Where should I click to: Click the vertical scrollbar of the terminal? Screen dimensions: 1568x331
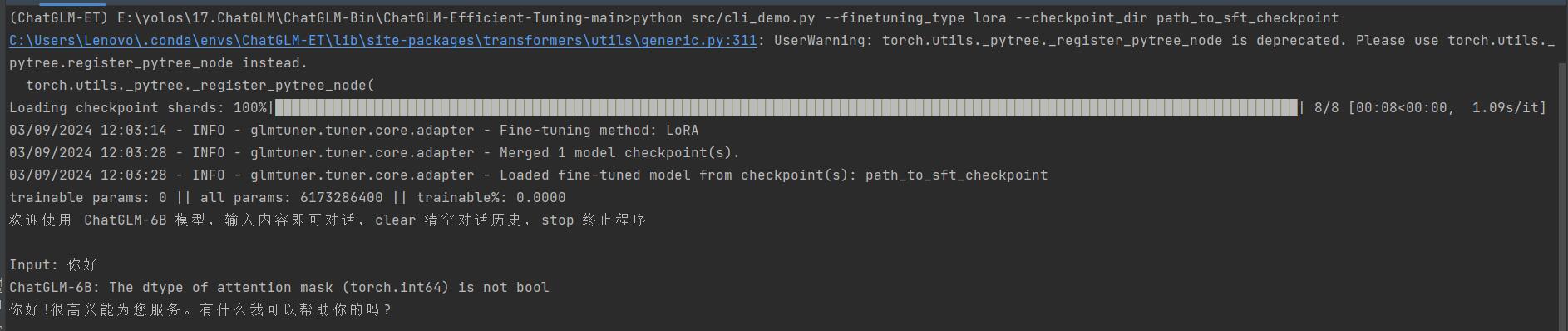(1562, 195)
